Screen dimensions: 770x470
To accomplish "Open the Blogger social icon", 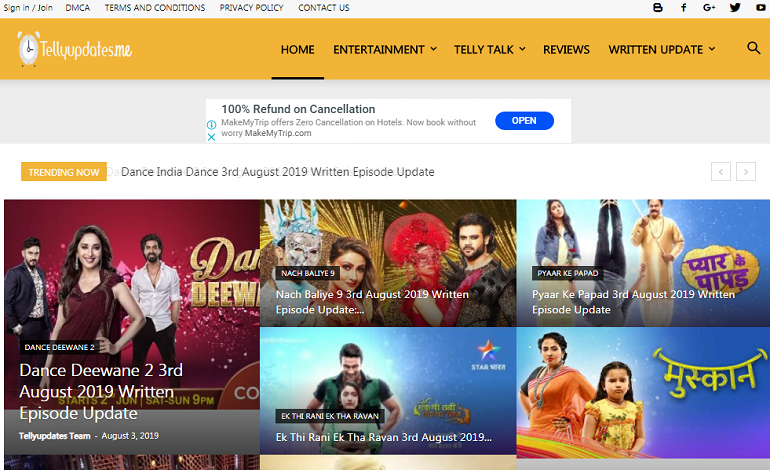I will click(x=658, y=7).
